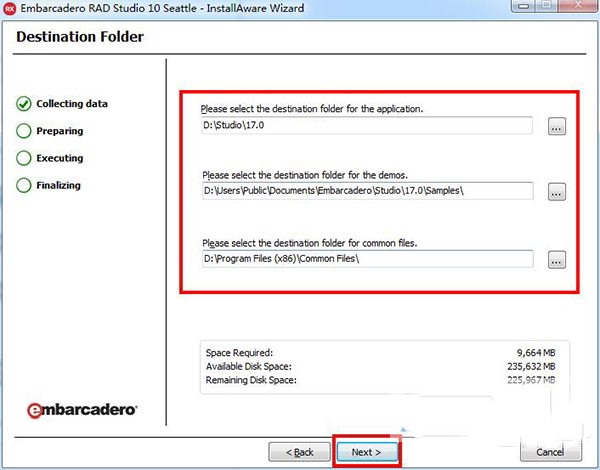Click the Embarcadero logo
Image resolution: width=600 pixels, height=470 pixels.
point(82,410)
